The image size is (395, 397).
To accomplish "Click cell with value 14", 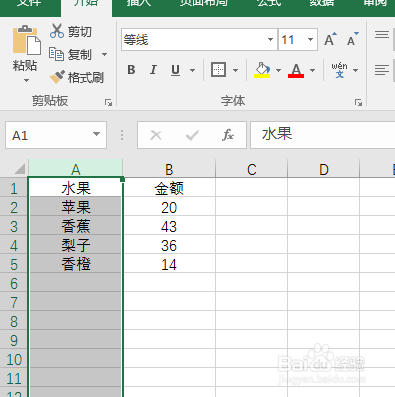I will (169, 264).
